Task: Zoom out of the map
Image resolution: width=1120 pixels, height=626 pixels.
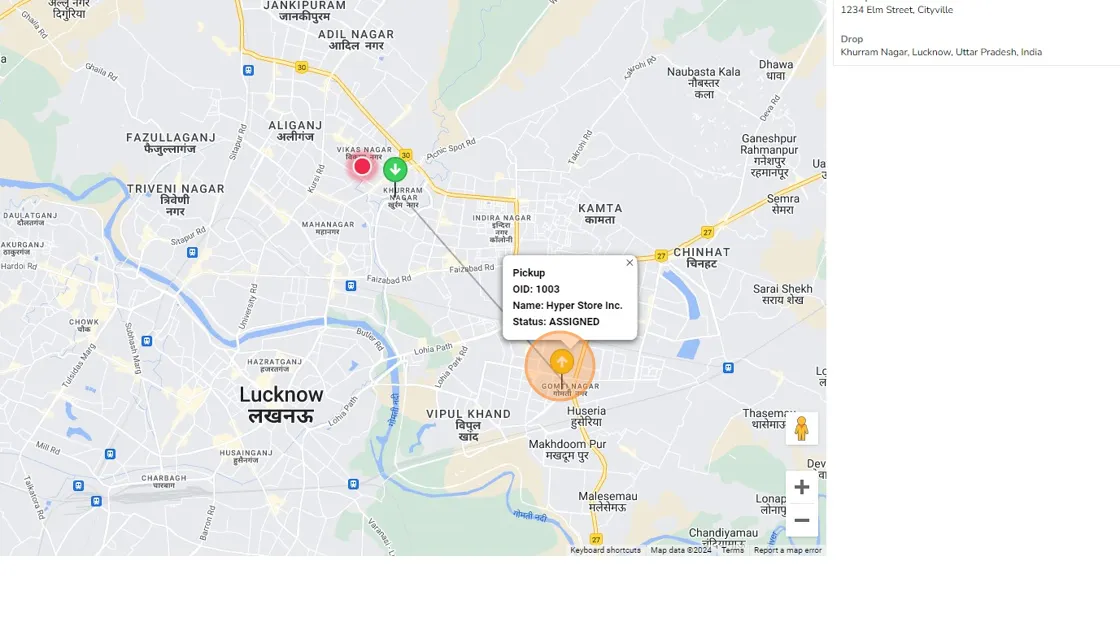Action: [x=801, y=520]
